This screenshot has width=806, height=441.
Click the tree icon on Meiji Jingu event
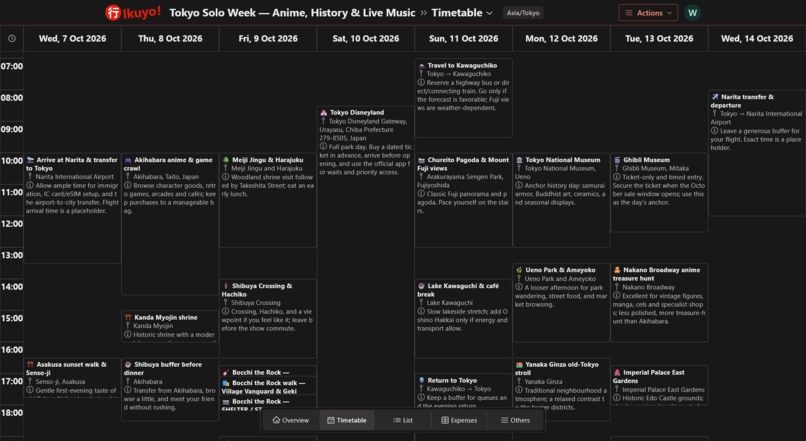tap(226, 160)
